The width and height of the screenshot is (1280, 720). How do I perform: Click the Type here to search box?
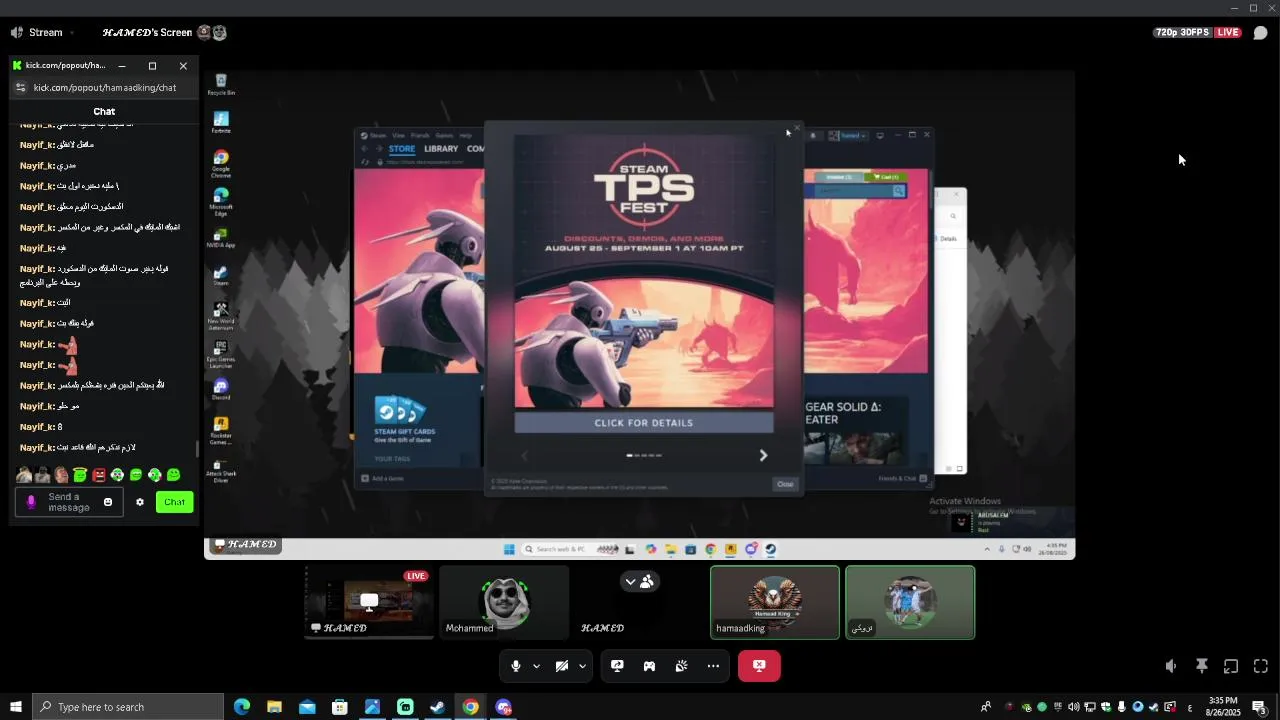pos(128,707)
